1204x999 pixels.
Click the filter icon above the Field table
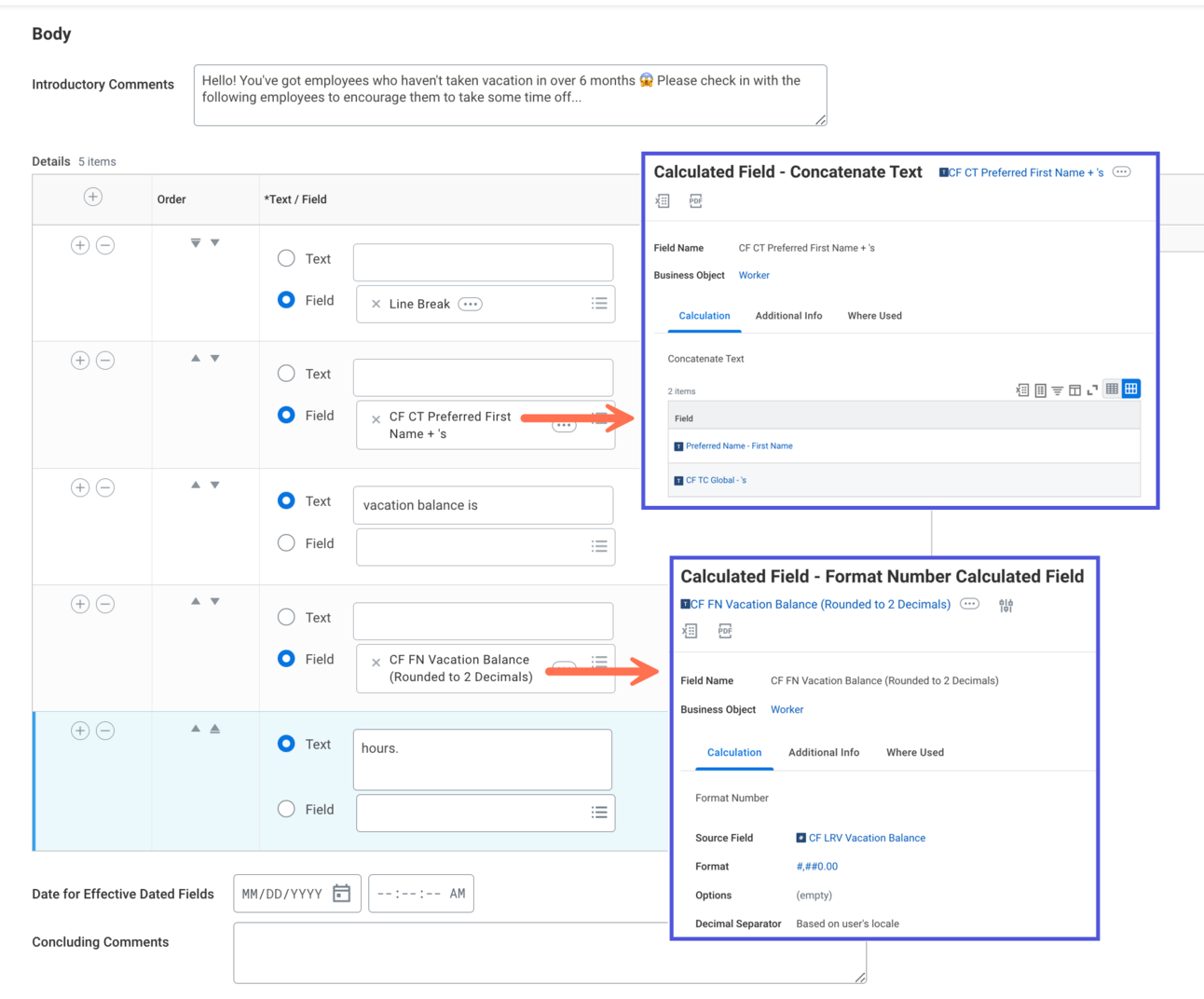[1057, 390]
